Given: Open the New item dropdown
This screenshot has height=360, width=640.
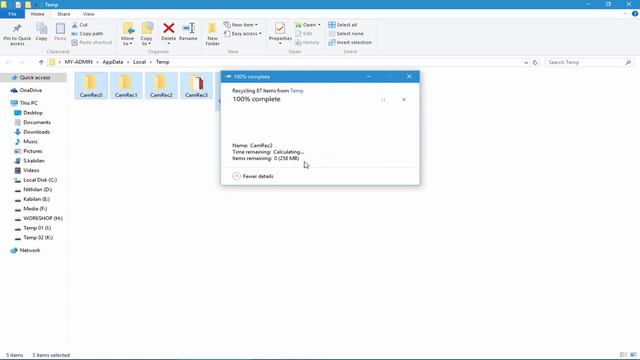Looking at the screenshot, I should click(241, 25).
